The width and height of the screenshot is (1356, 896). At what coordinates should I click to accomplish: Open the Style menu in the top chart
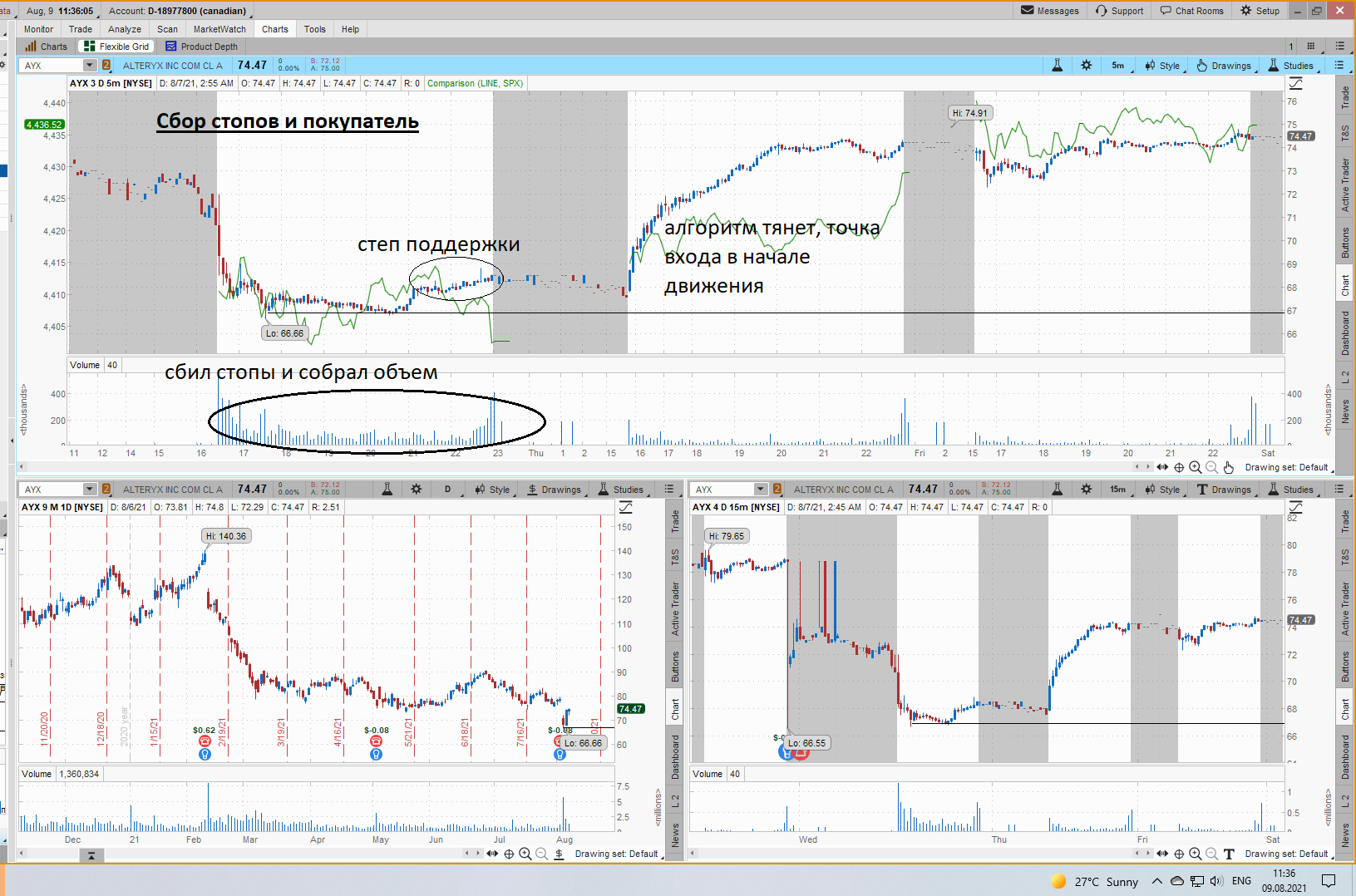[1162, 66]
